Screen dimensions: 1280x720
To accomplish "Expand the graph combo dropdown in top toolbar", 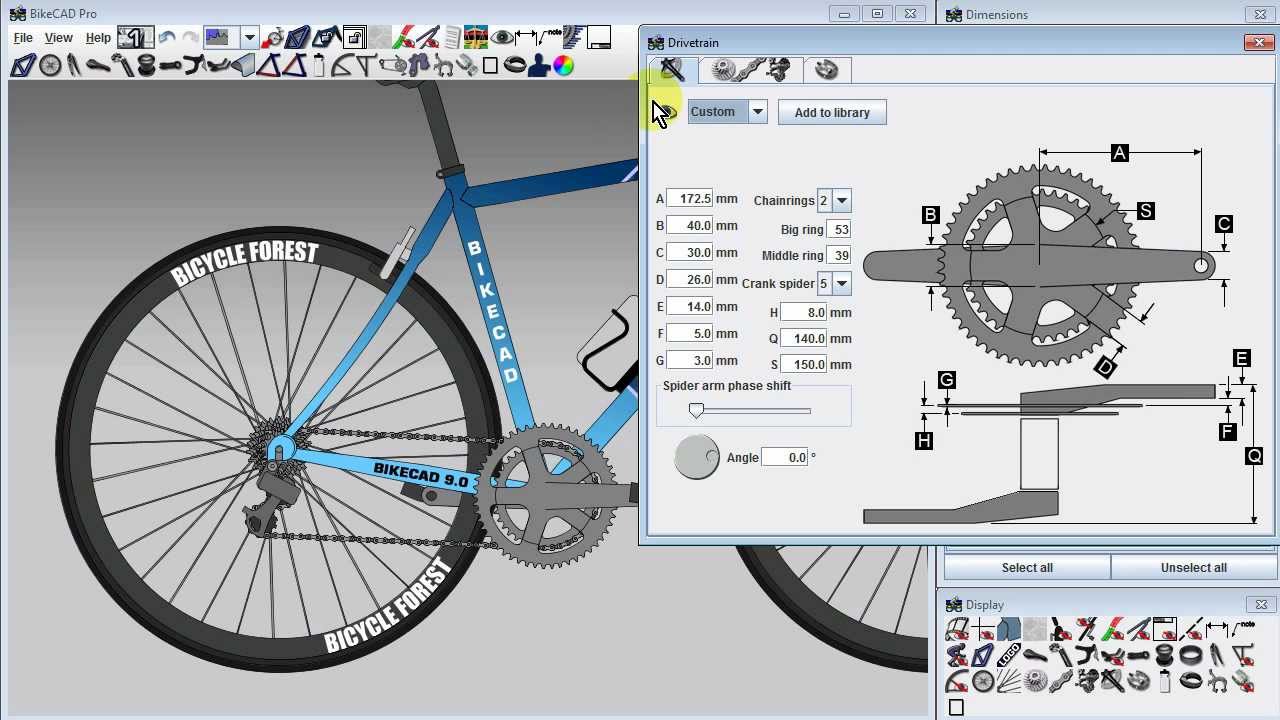I will (250, 38).
